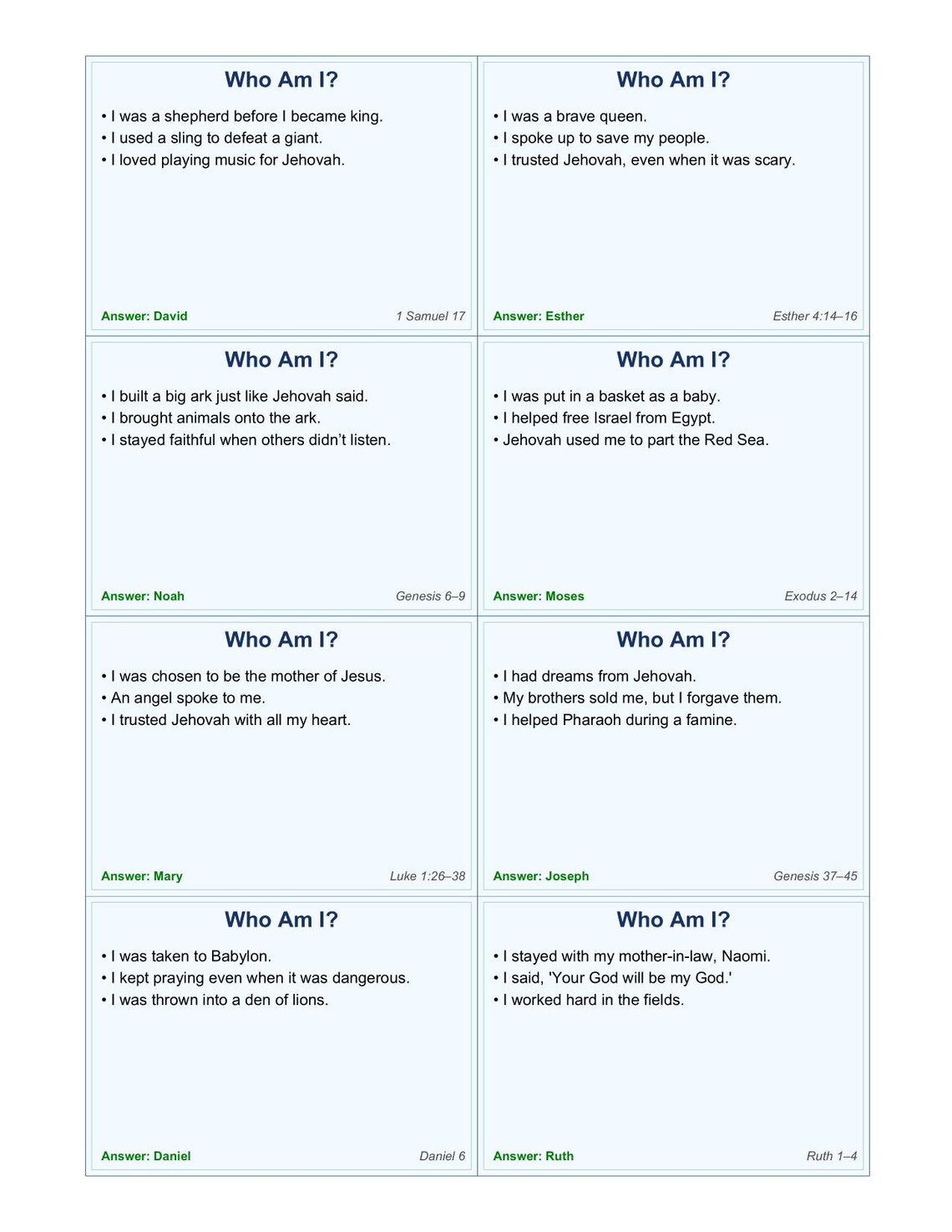This screenshot has width=952, height=1232.
Task: Click the 'Daniel 6' scripture reference
Action: [x=442, y=1156]
